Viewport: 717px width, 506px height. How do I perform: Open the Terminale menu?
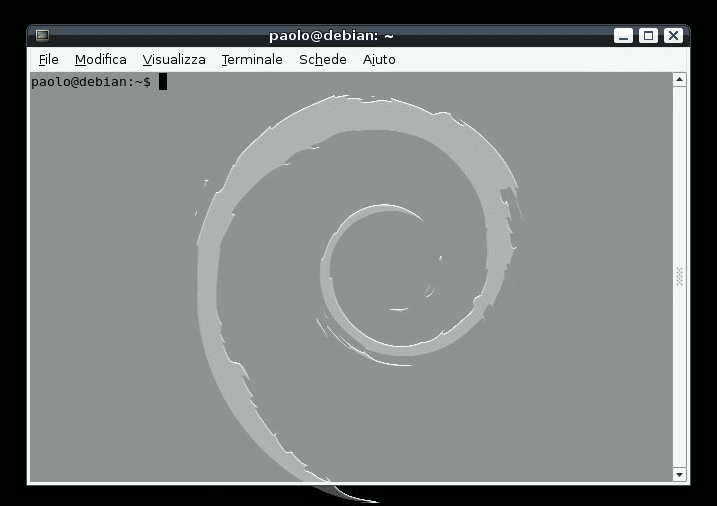[x=252, y=59]
